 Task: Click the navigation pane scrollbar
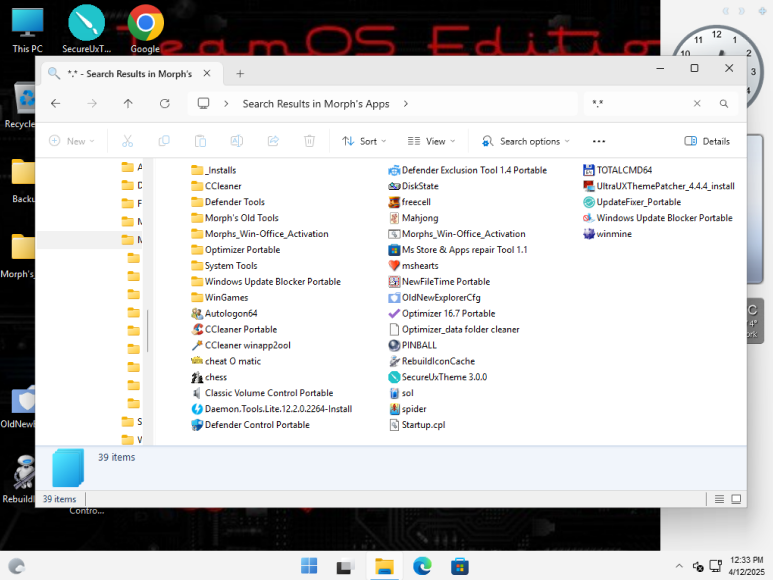click(147, 330)
